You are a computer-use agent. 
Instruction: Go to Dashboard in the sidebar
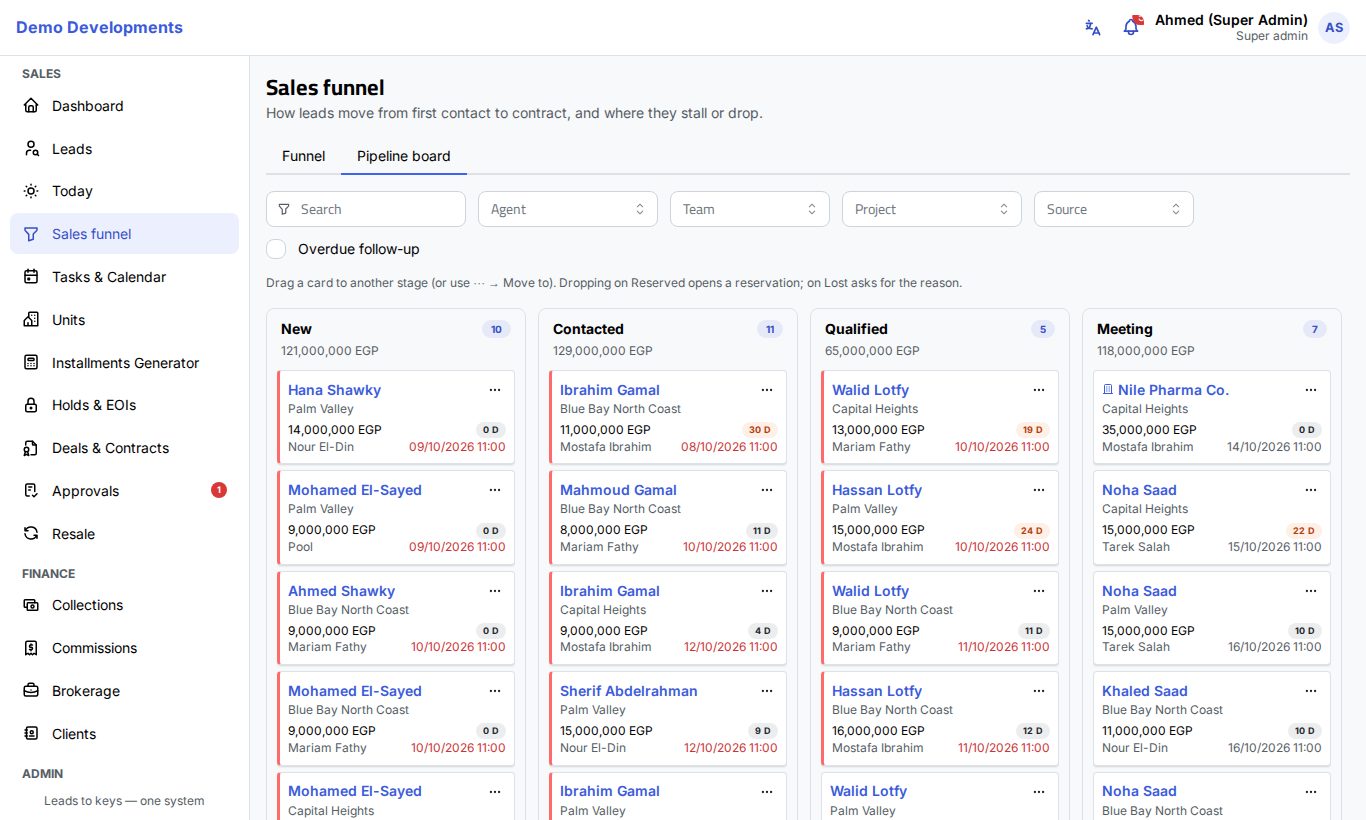click(x=124, y=106)
